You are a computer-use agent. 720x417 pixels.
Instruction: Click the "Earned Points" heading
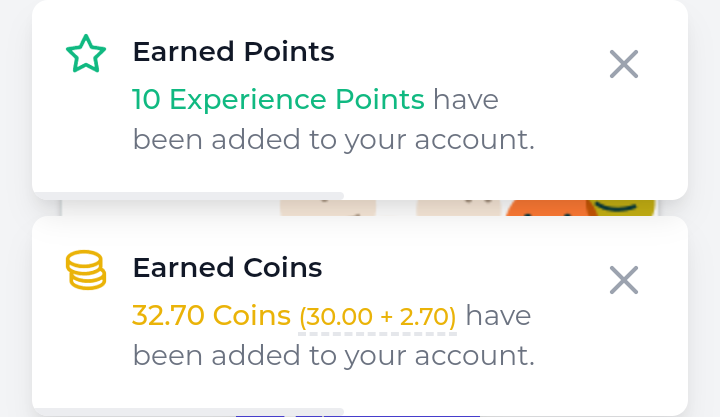click(233, 52)
